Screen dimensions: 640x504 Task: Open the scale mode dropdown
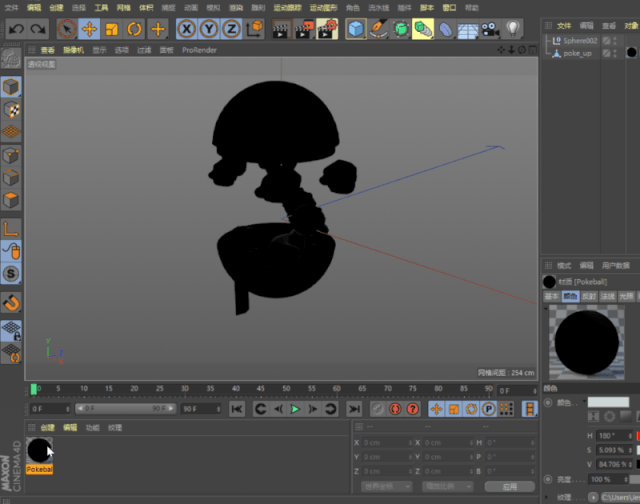(447, 486)
